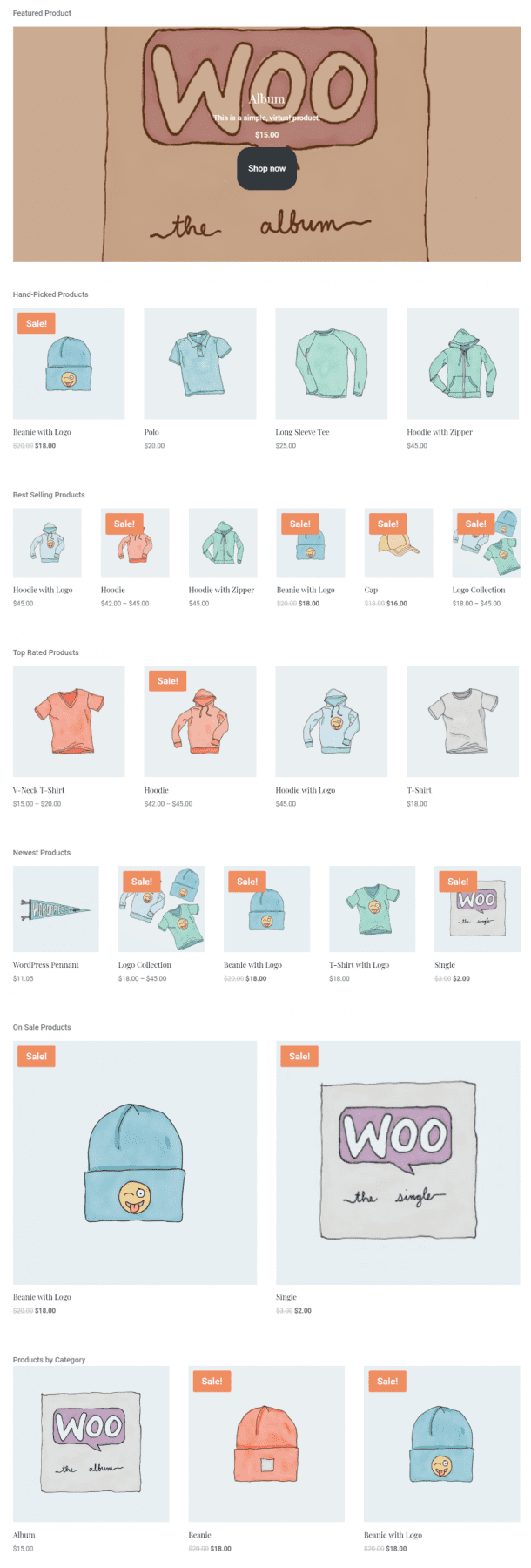Click the Album title in the featured banner
531x1568 pixels.
267,99
